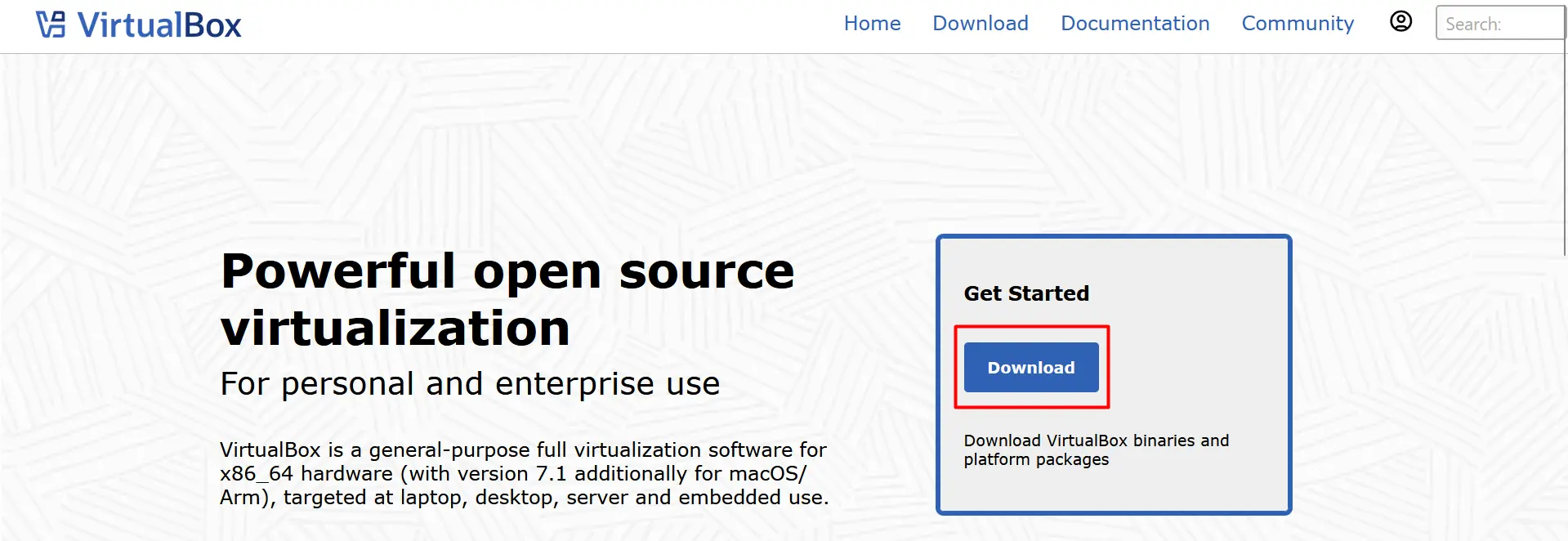The image size is (1568, 541).
Task: Go to the Home page
Action: click(x=872, y=24)
